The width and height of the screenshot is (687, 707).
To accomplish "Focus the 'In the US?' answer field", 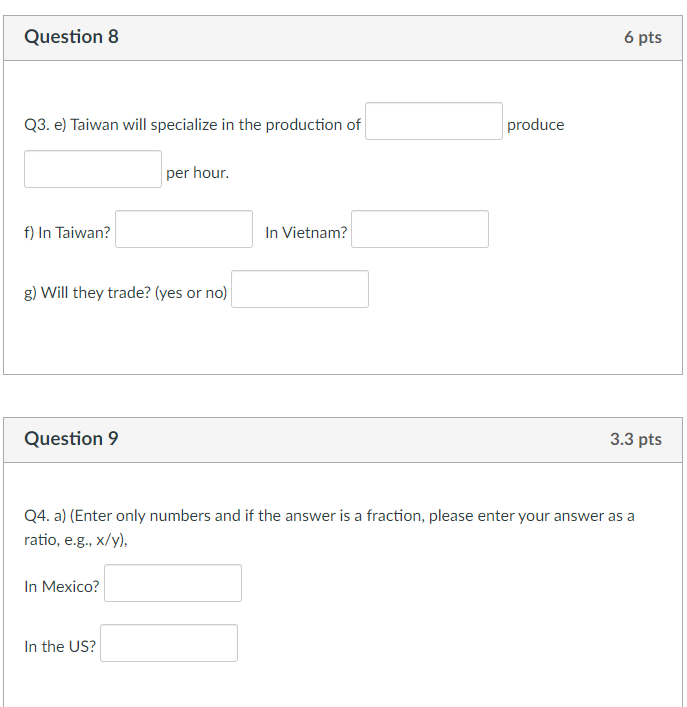I will pos(169,643).
